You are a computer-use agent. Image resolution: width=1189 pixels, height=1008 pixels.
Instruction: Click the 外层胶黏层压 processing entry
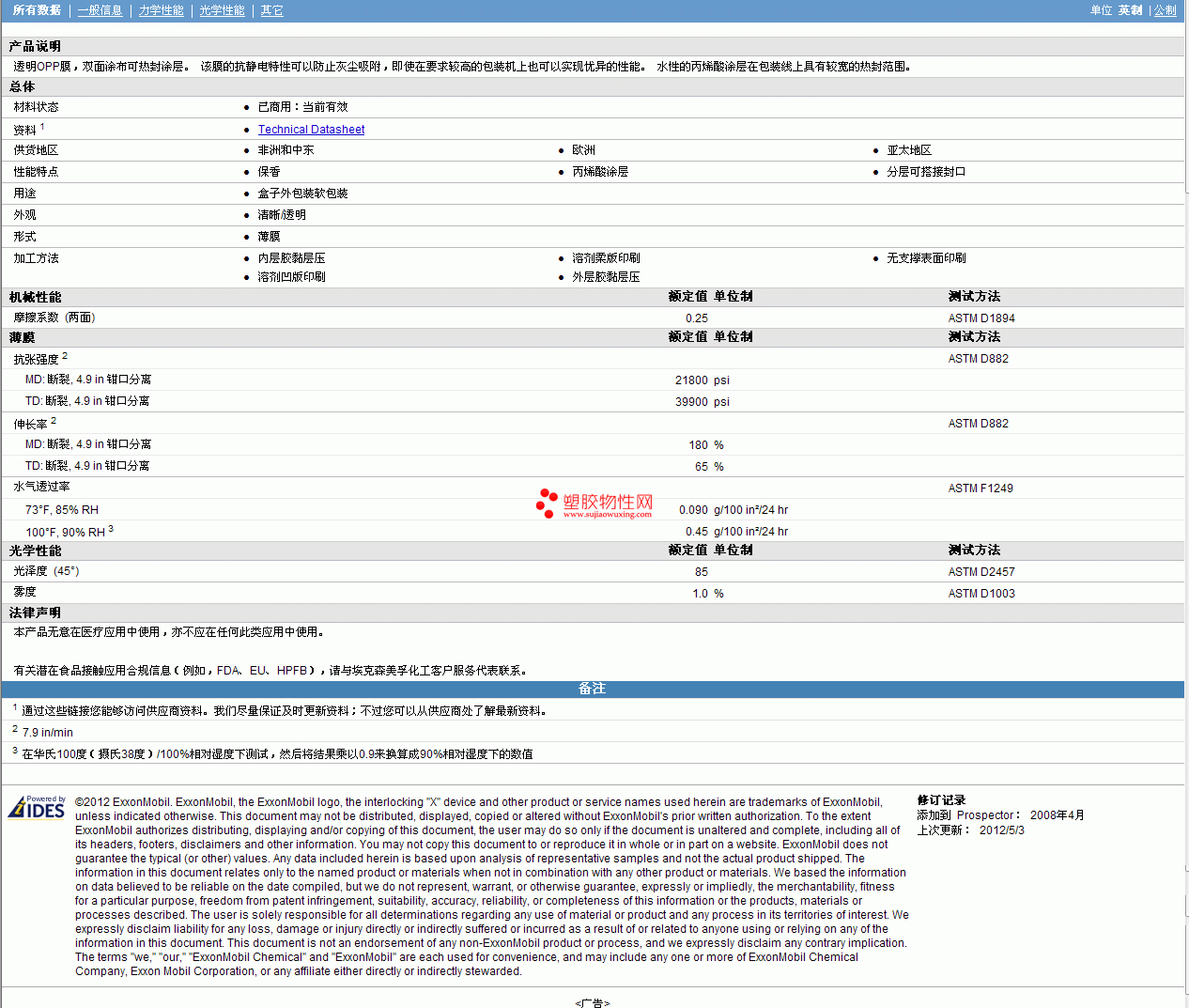[606, 277]
